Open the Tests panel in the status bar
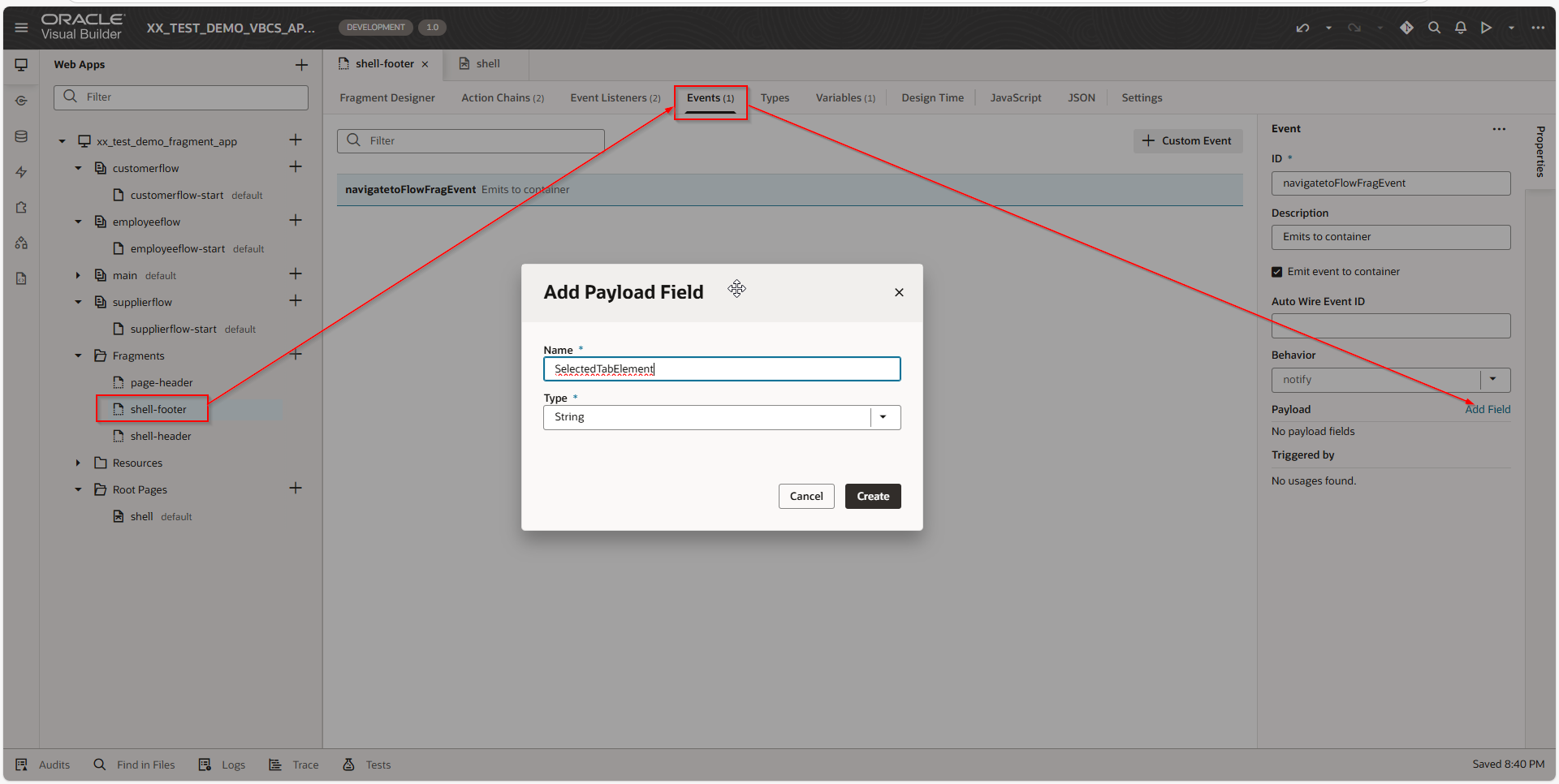 point(365,764)
